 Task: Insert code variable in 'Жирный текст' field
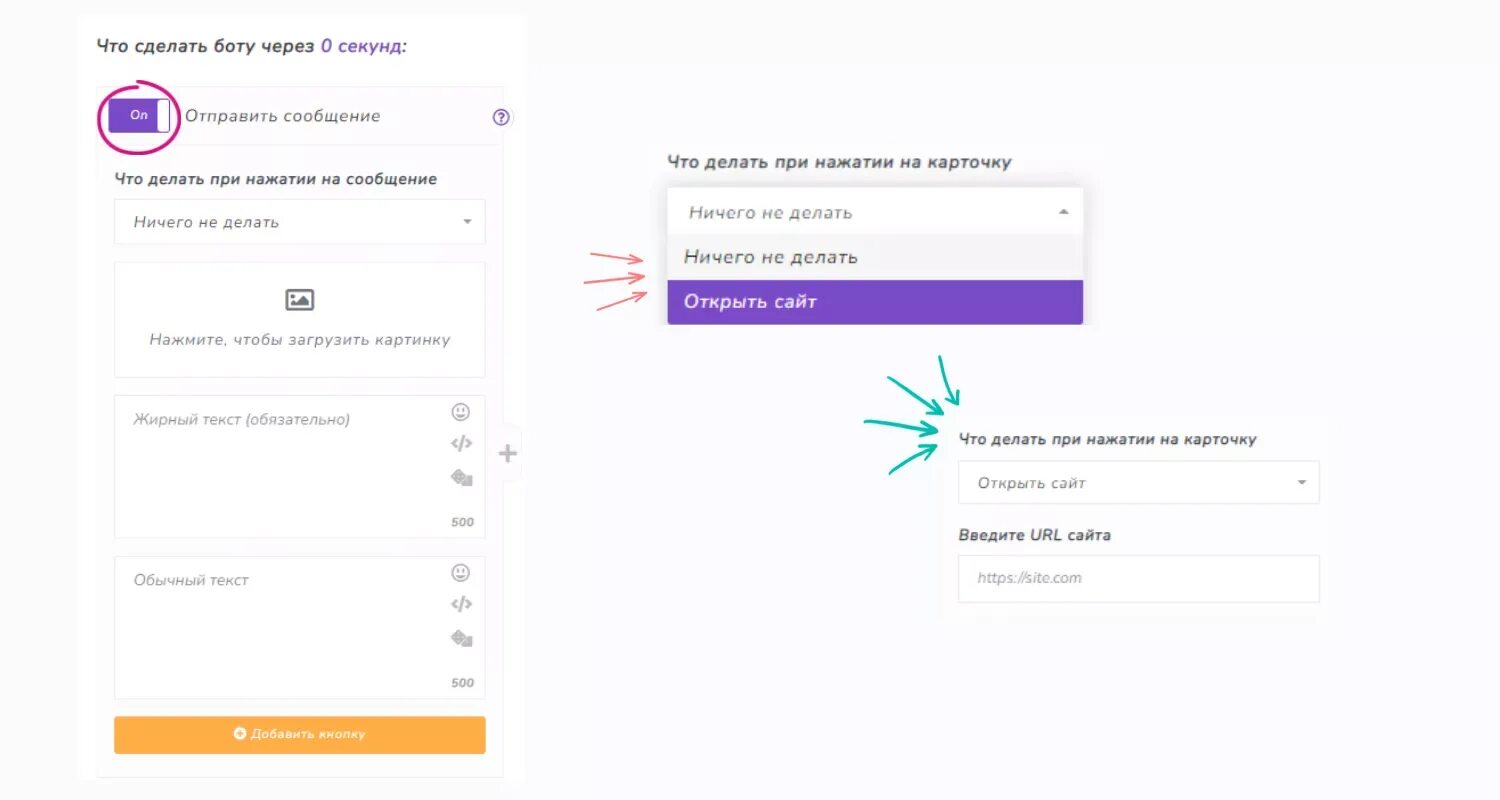tap(461, 444)
